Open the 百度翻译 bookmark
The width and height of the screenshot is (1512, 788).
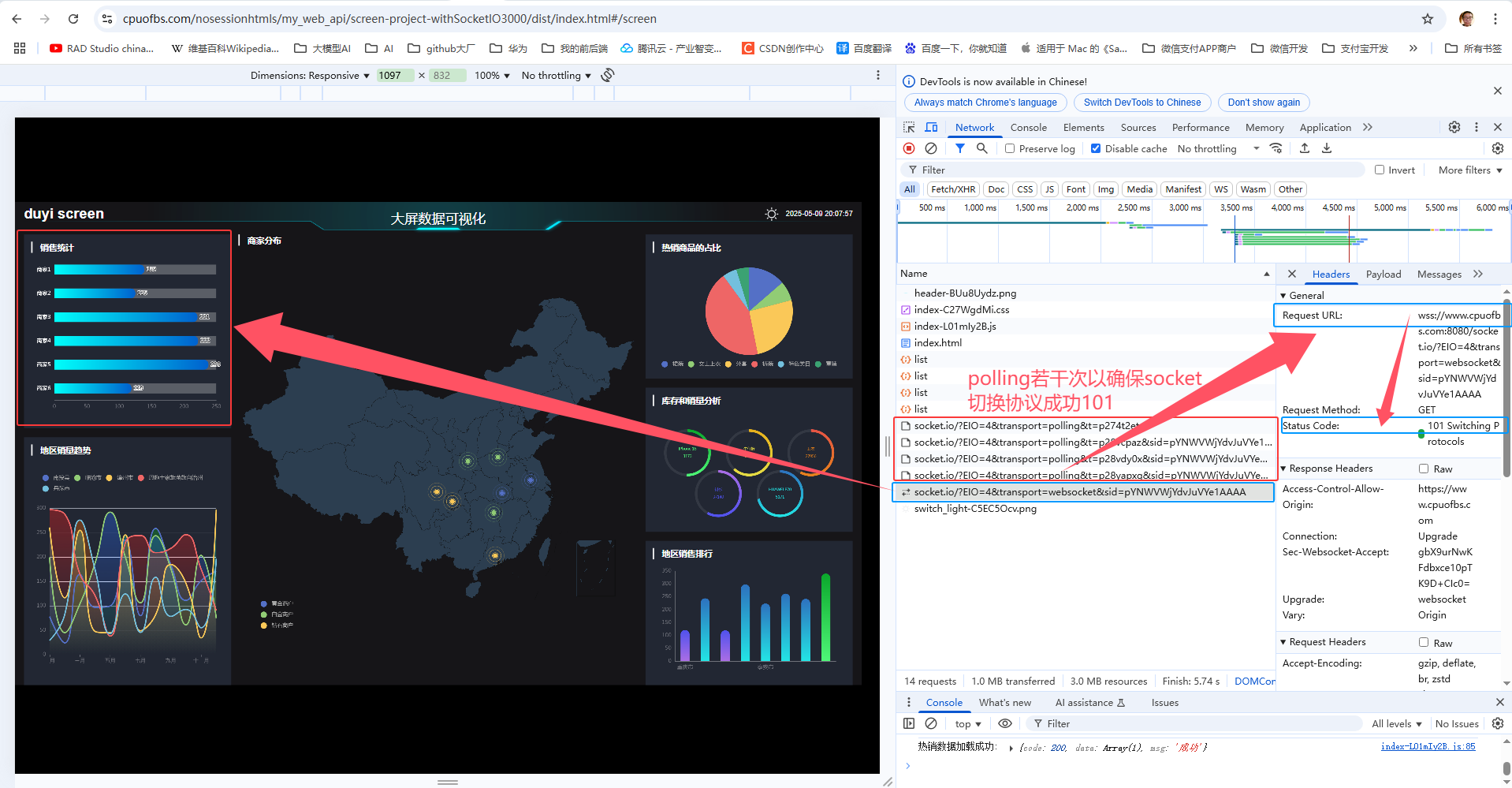pyautogui.click(x=864, y=48)
